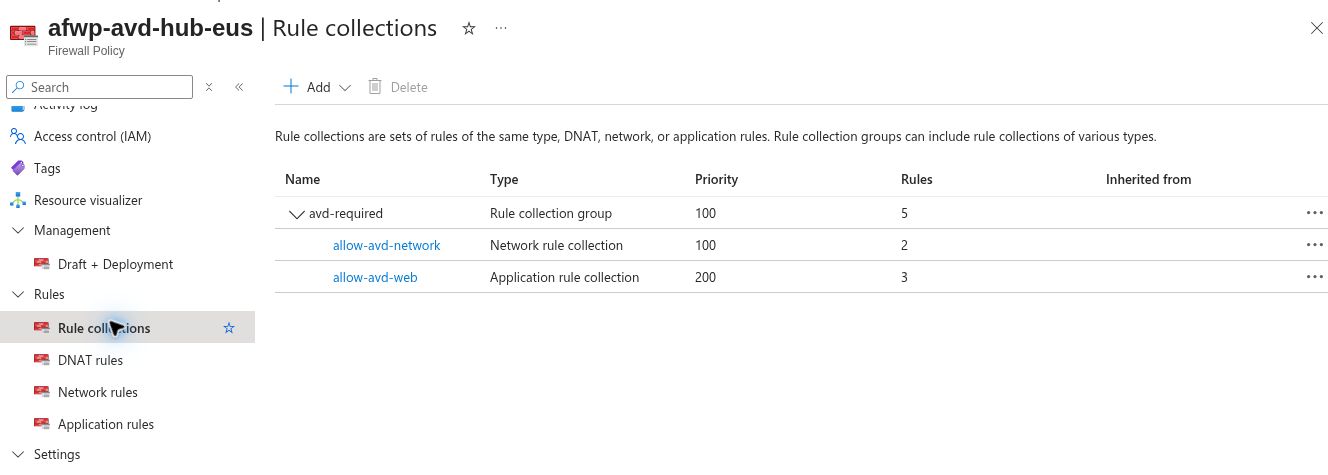Select the avd-required group name
The height and width of the screenshot is (475, 1328).
(x=346, y=213)
